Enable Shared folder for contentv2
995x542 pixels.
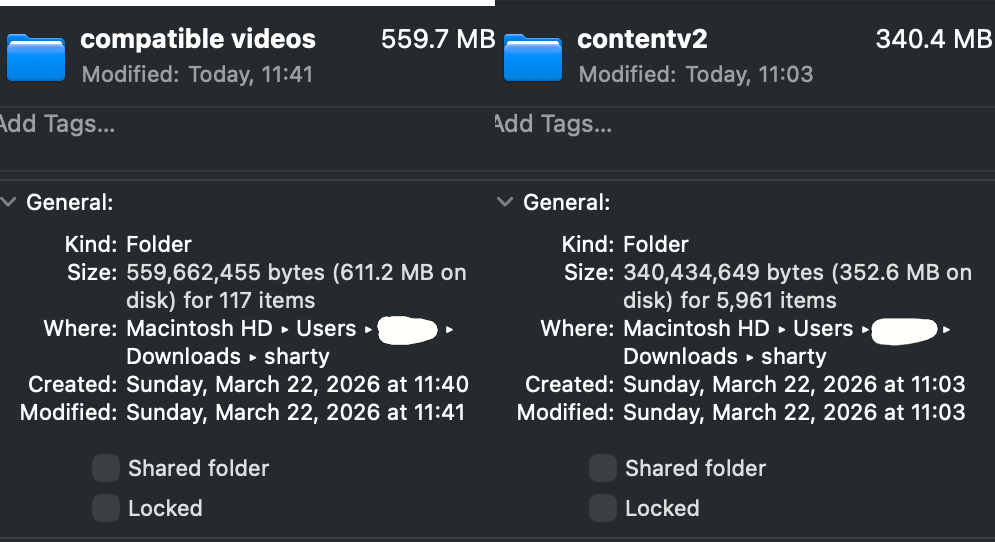point(603,468)
